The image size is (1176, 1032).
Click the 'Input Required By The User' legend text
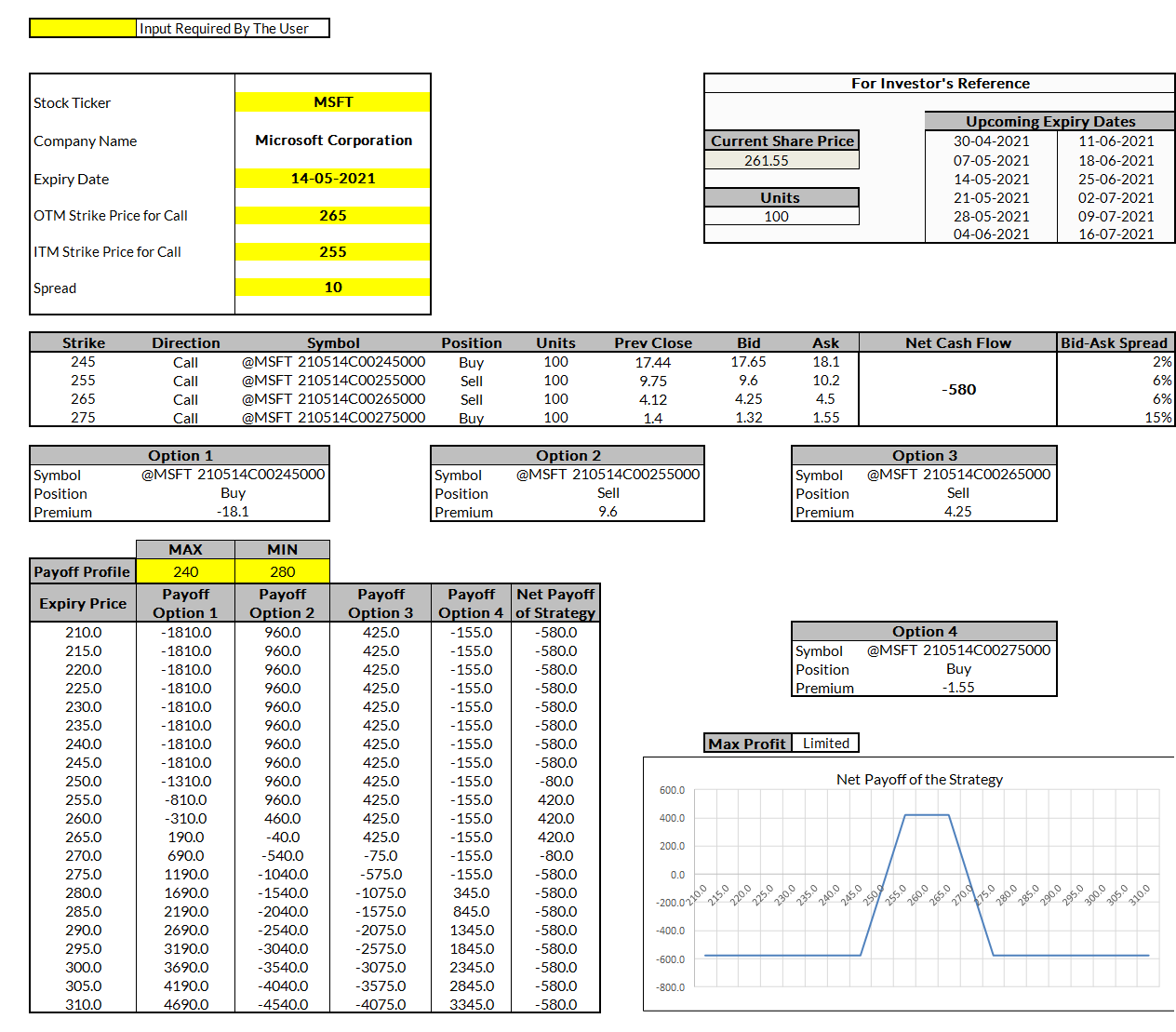(x=224, y=29)
